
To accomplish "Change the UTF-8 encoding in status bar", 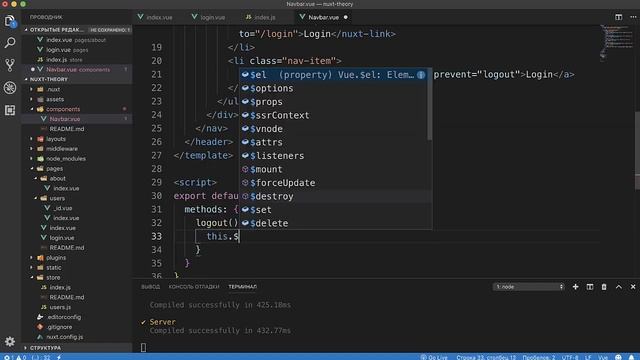I will [x=570, y=357].
